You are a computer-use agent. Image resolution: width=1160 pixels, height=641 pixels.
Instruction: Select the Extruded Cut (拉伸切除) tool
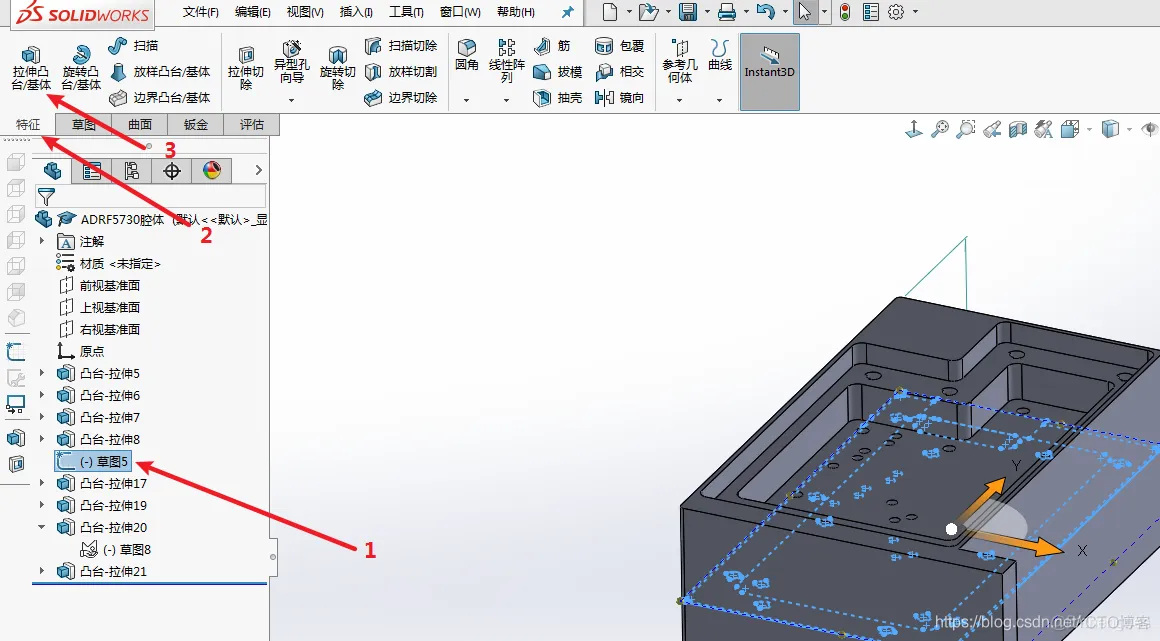coord(246,68)
